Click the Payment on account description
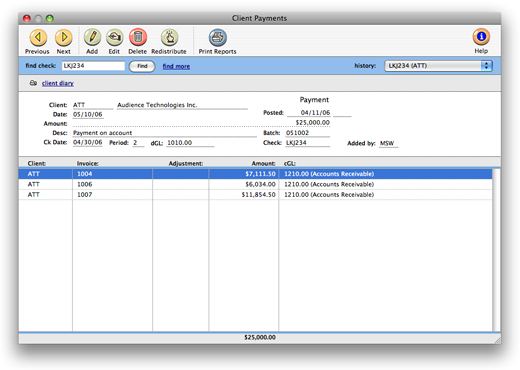The width and height of the screenshot is (520, 370). coord(165,133)
